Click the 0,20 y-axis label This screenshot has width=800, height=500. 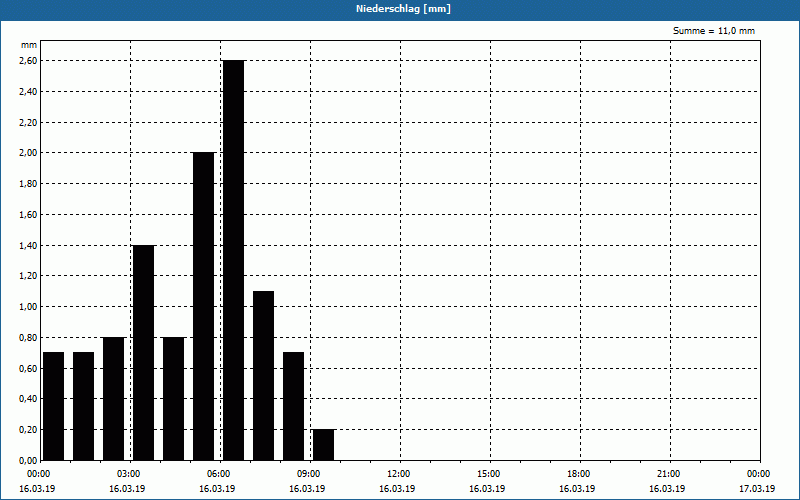(28, 430)
